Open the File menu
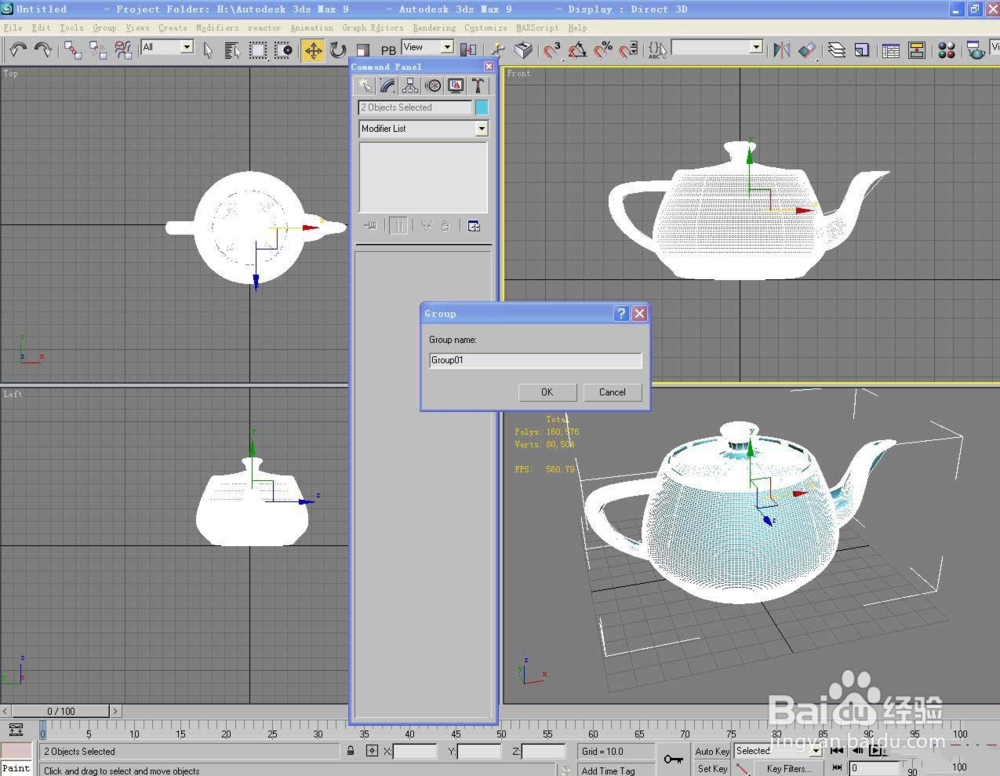 click(x=13, y=28)
